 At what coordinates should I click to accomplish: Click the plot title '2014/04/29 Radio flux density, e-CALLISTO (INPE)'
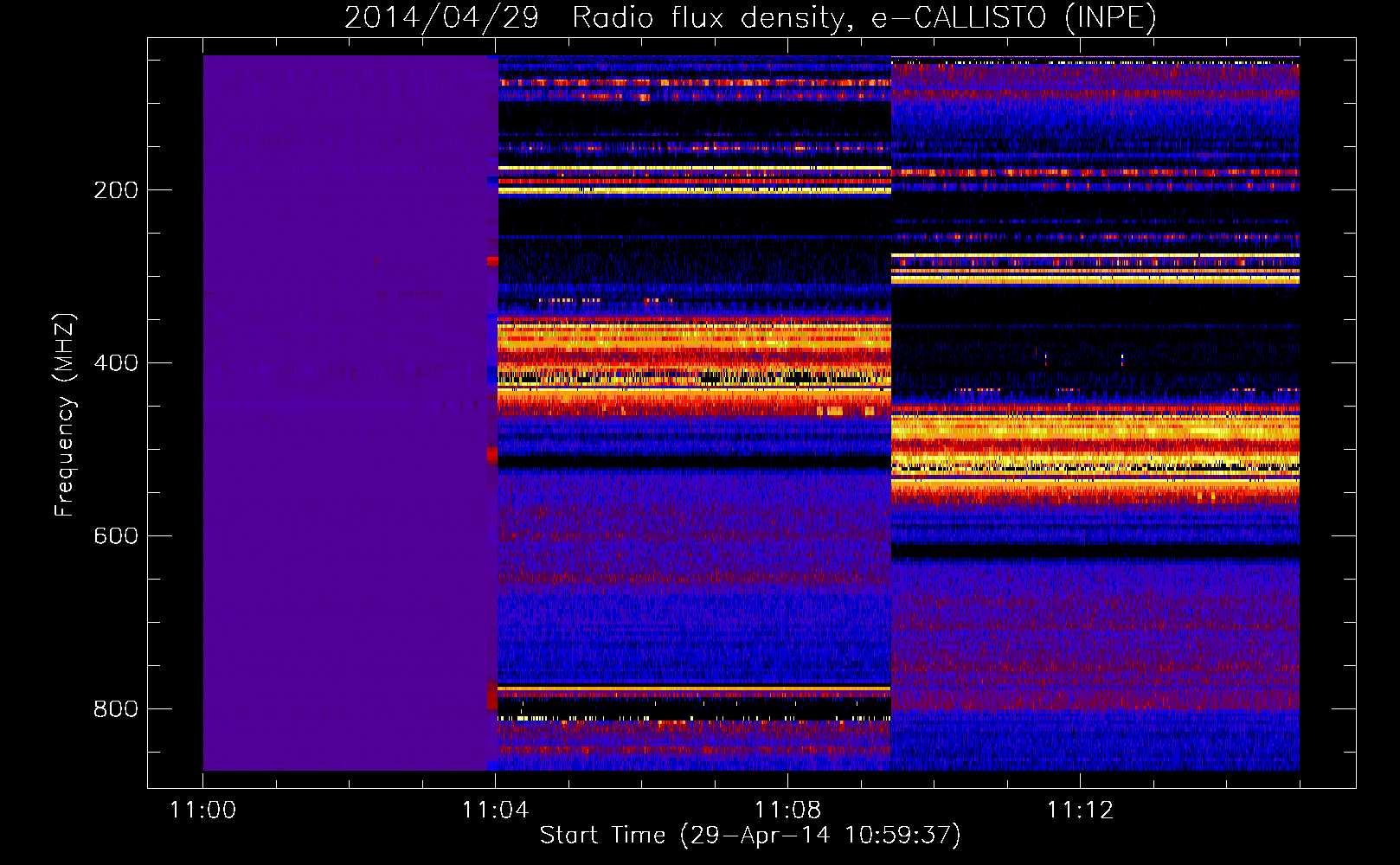point(750,17)
